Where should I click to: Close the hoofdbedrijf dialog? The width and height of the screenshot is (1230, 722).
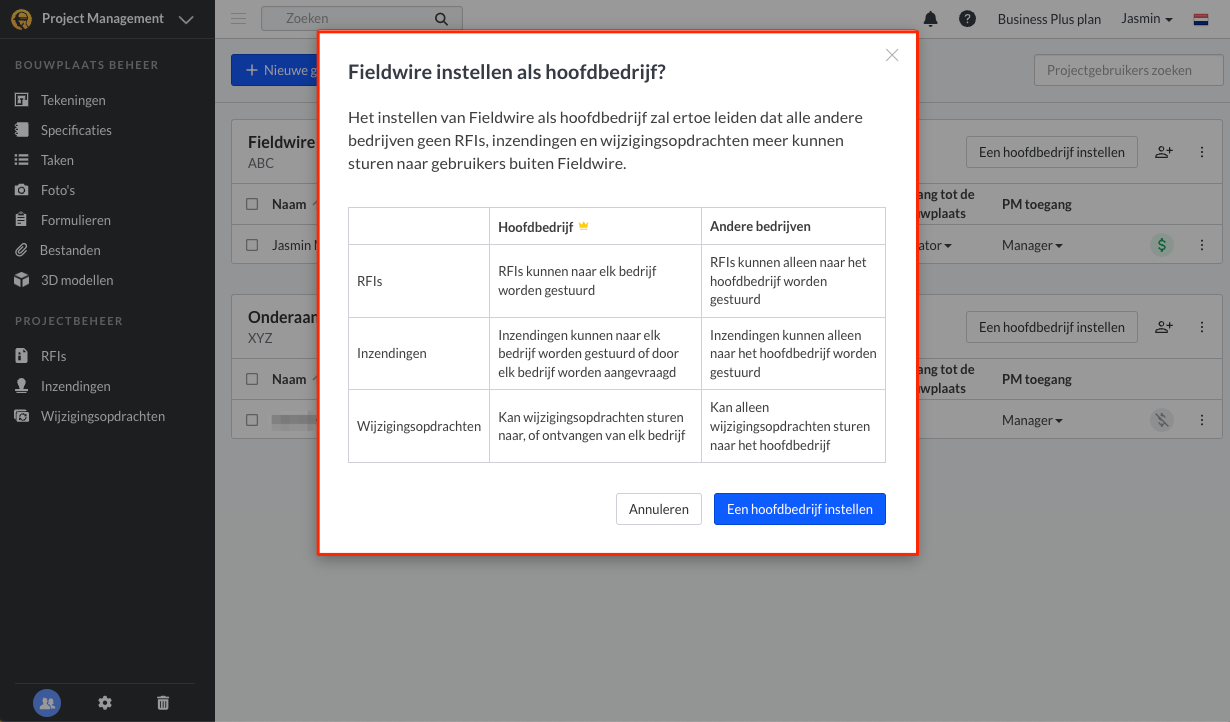tap(892, 55)
